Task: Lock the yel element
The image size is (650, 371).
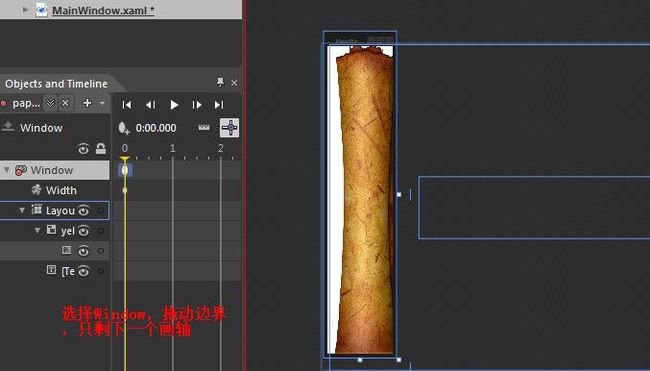Action: click(x=100, y=230)
